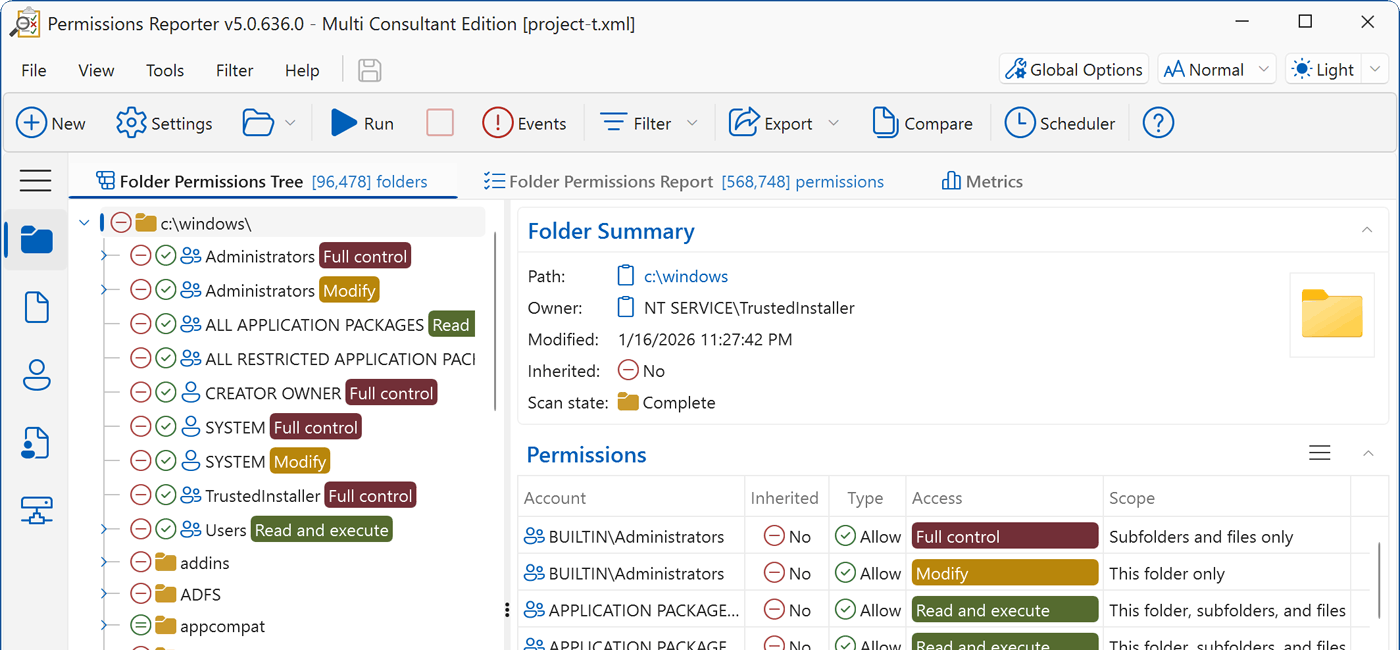
Task: Open the Filter menu in menu bar
Action: point(235,70)
